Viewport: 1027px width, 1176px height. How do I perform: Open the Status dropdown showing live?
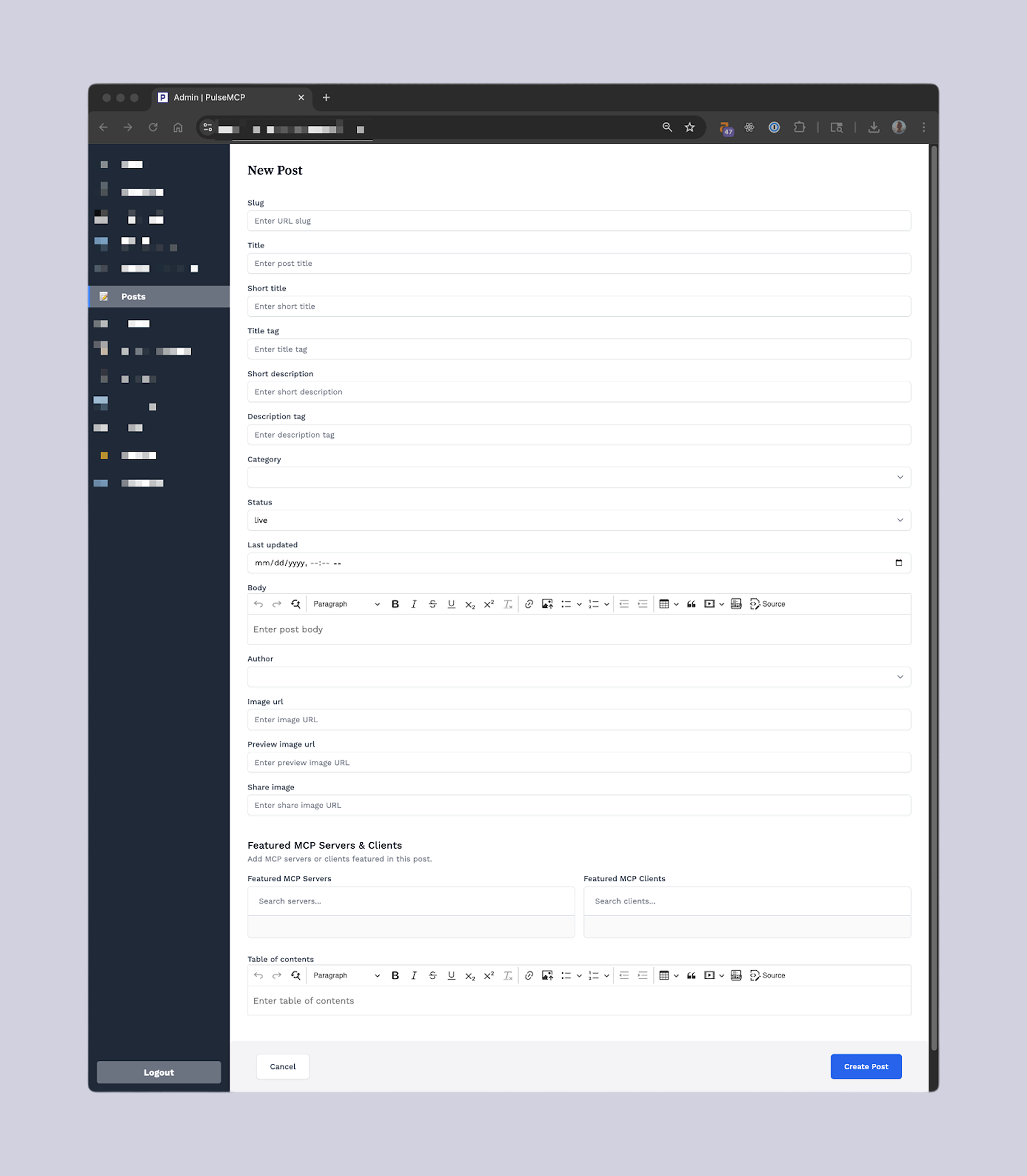[x=579, y=520]
